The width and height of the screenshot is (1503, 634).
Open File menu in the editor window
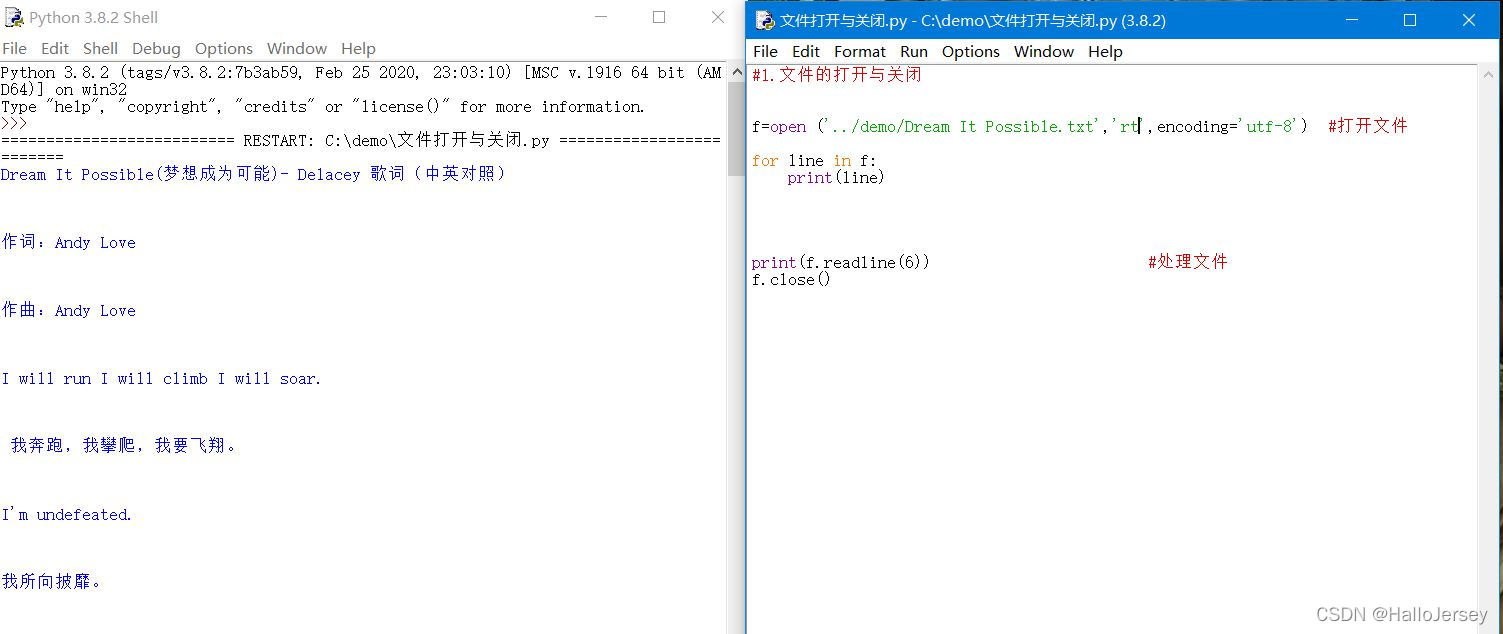[765, 51]
